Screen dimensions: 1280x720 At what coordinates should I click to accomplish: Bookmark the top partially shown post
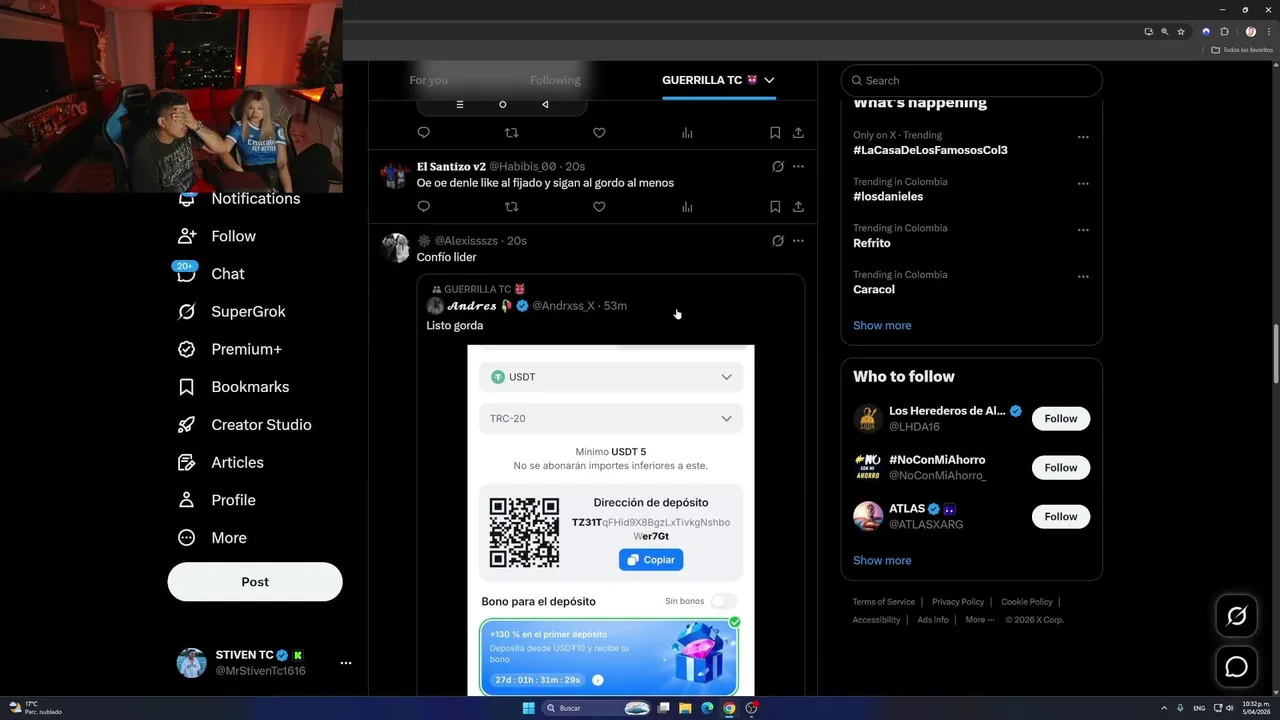tap(775, 133)
